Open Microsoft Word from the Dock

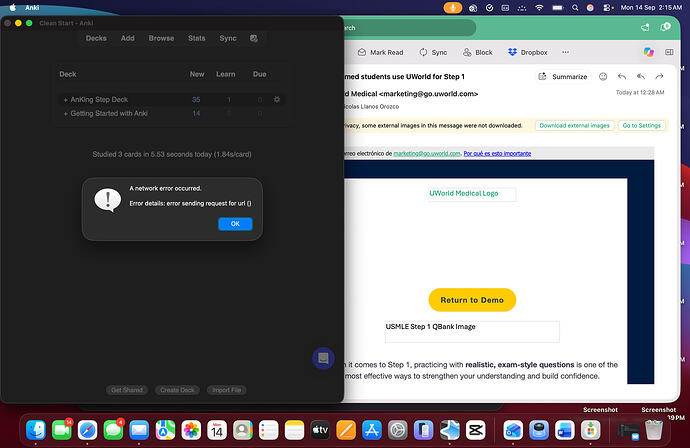[565, 430]
